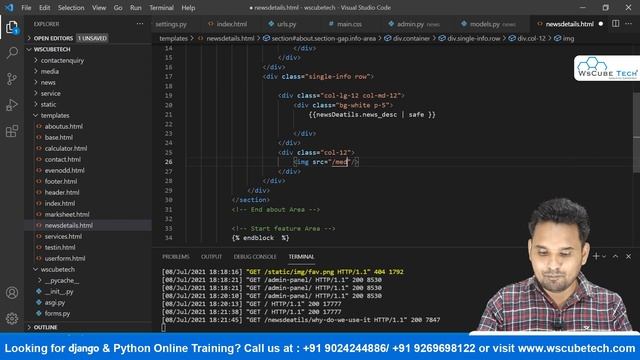Switch to Debug Console tab

pos(255,257)
